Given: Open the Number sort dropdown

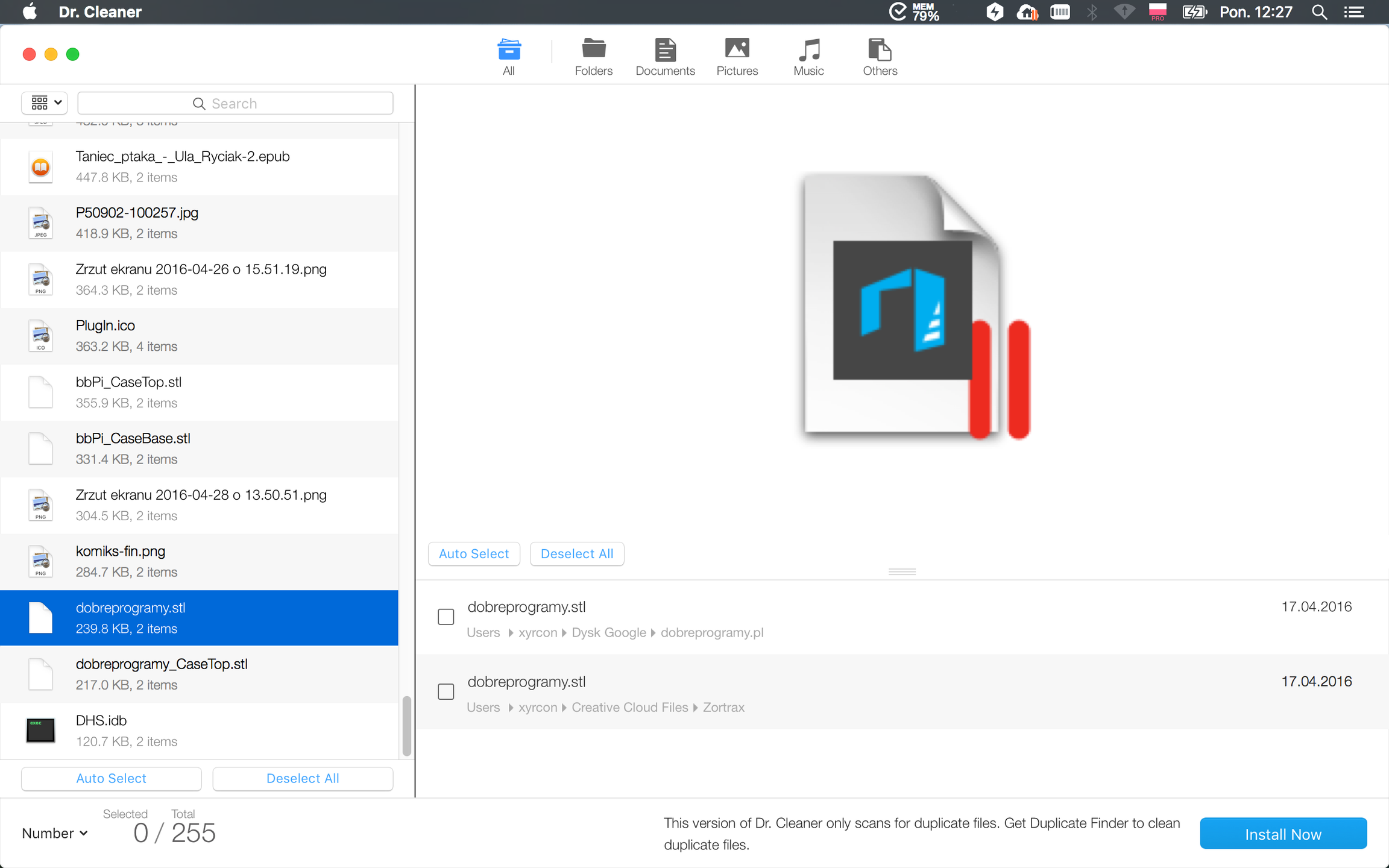Looking at the screenshot, I should click(55, 833).
